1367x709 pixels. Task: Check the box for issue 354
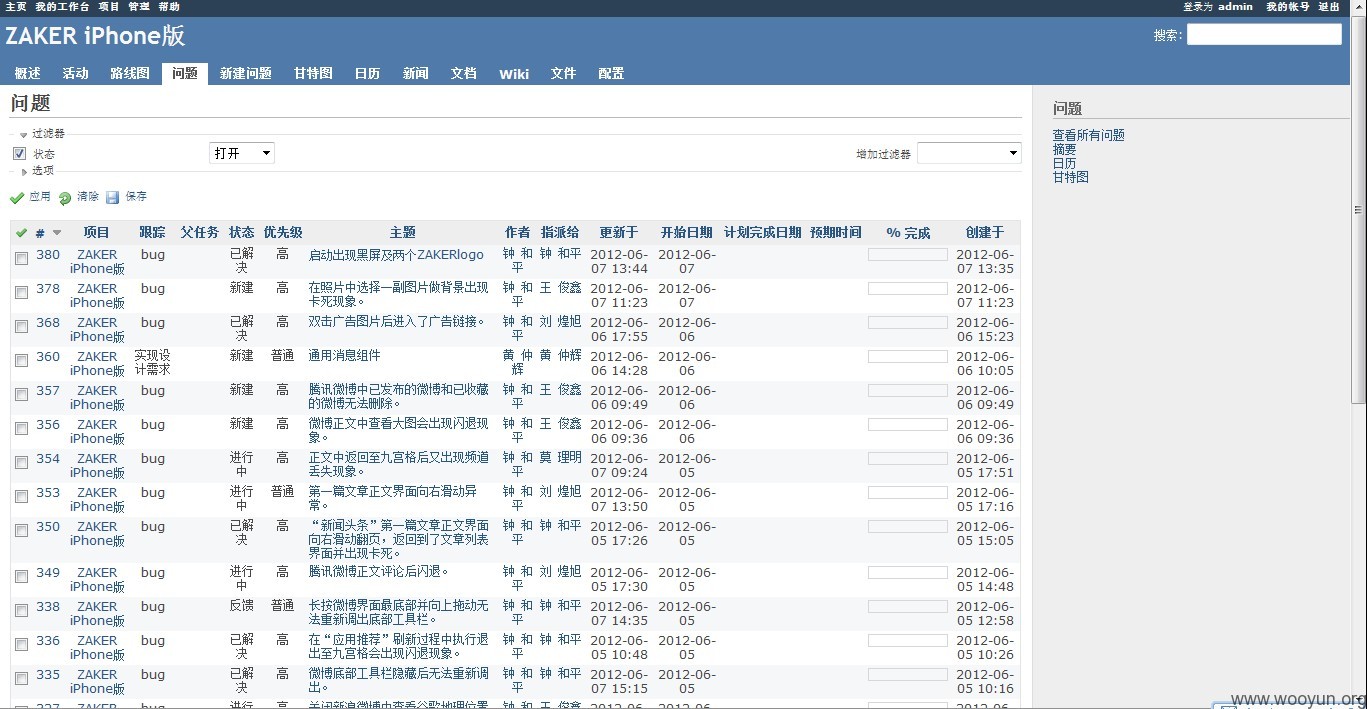(x=21, y=462)
